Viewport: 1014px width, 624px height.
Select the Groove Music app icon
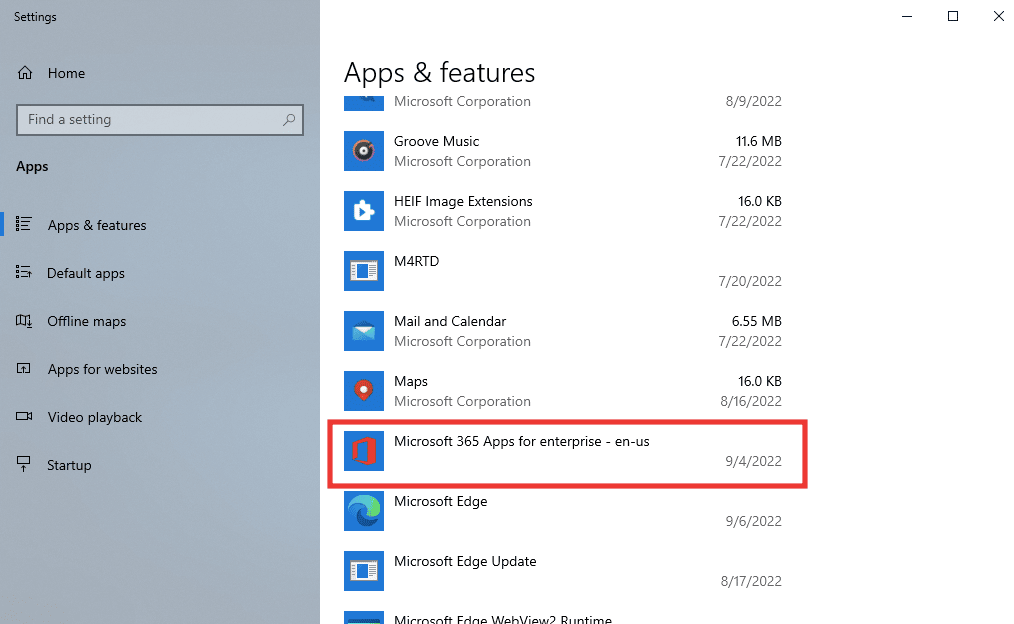coord(363,151)
